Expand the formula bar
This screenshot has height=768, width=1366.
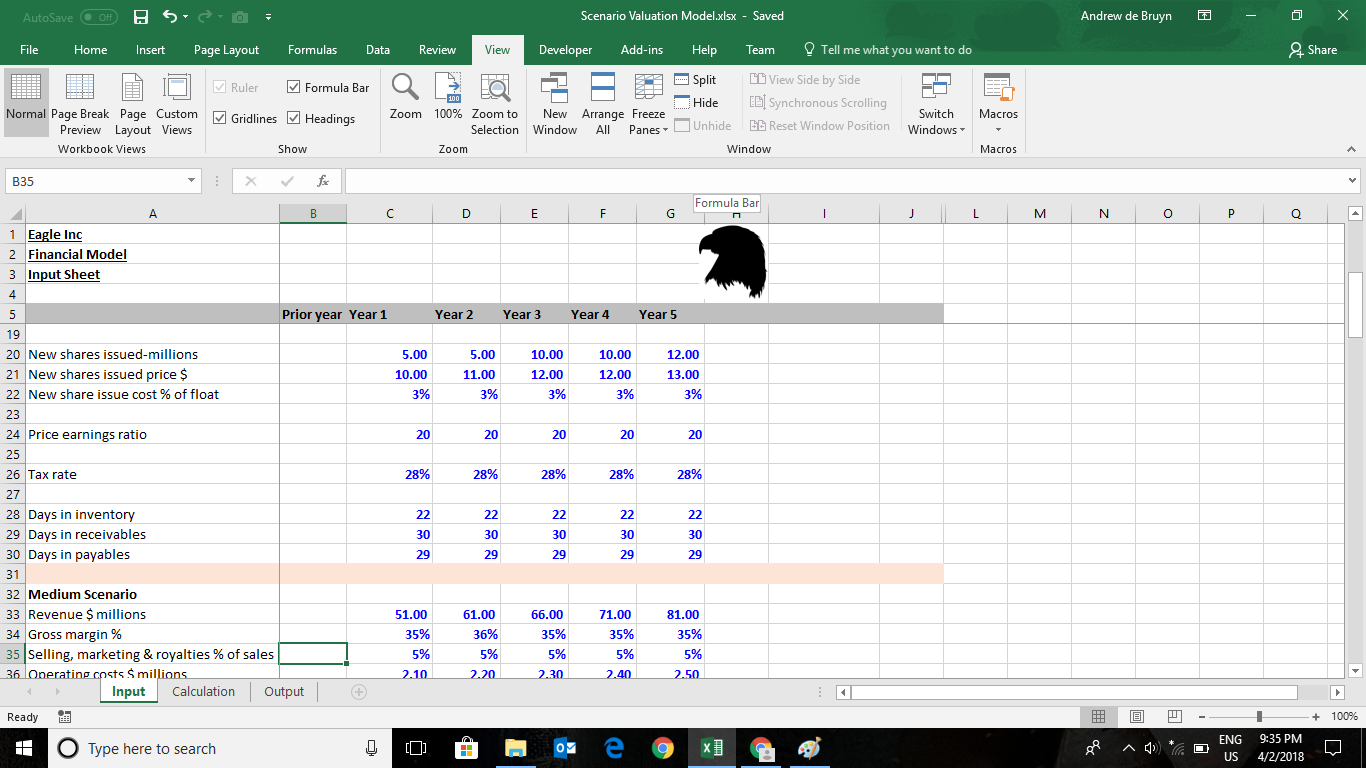point(1353,181)
